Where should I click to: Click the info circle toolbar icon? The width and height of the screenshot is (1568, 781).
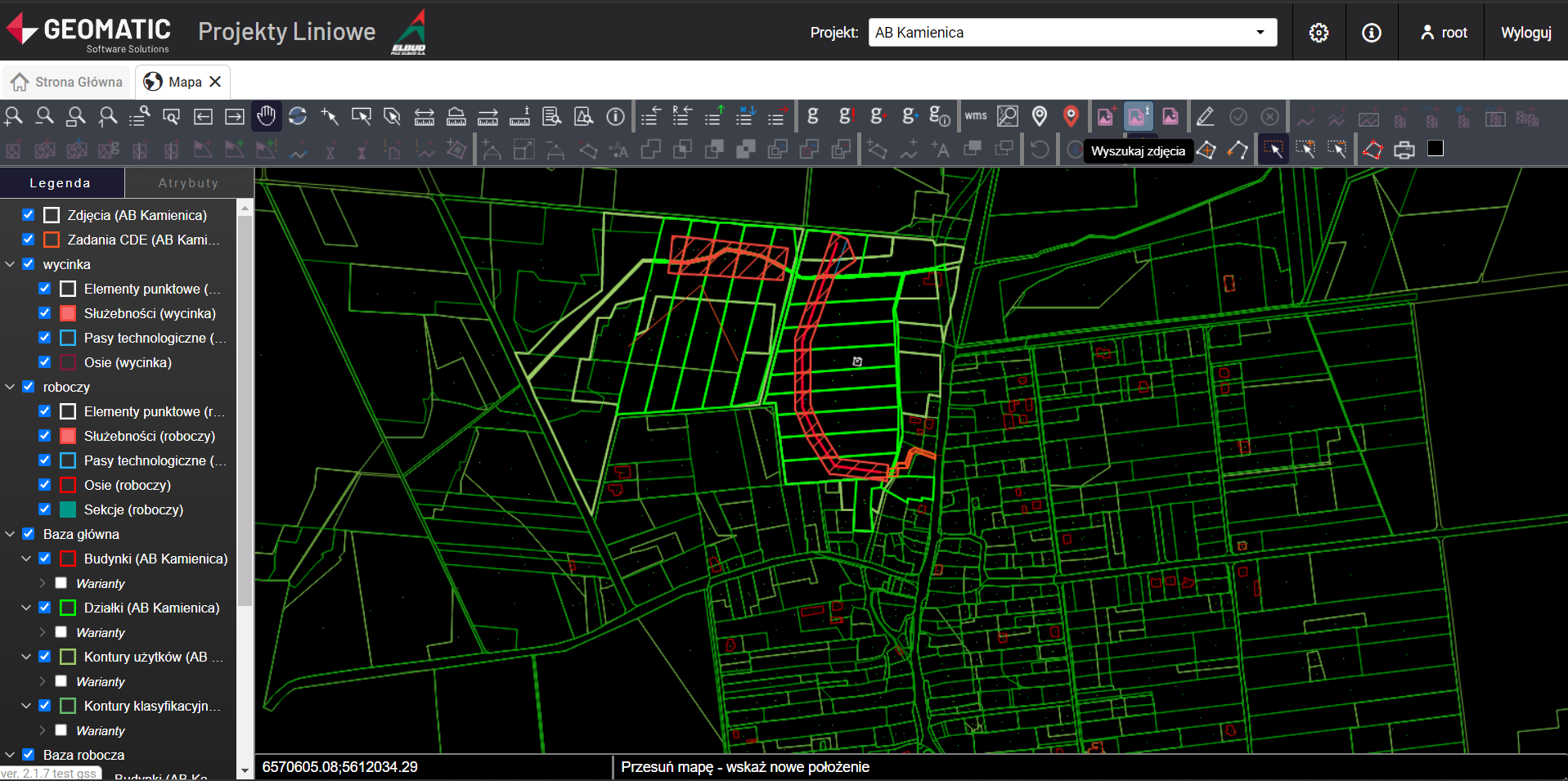(615, 117)
